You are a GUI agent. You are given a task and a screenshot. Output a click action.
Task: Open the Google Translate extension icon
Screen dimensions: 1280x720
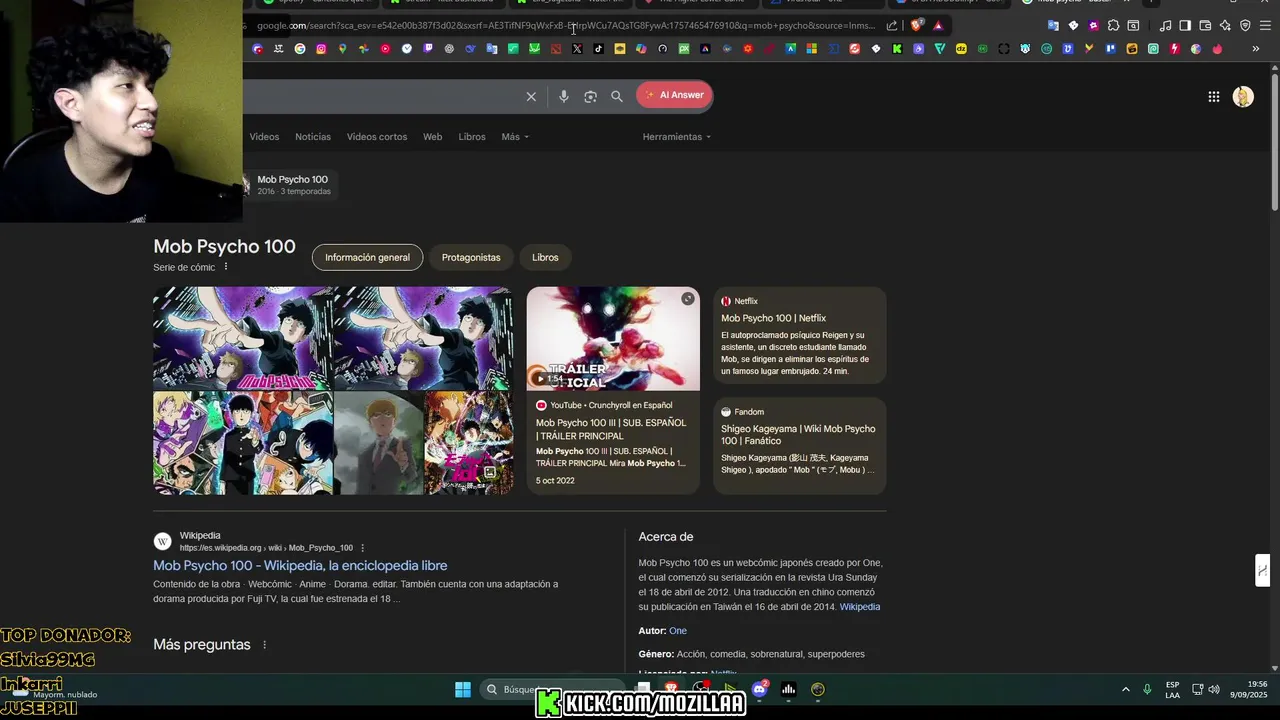click(x=1053, y=26)
